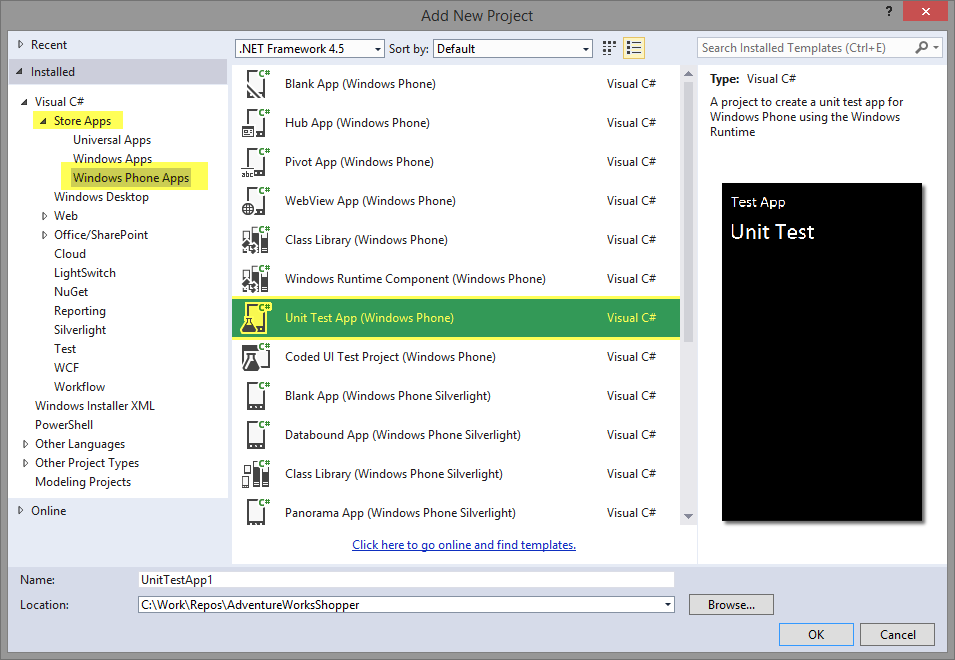The height and width of the screenshot is (660, 955).
Task: Select Windows Installer XML category
Action: click(95, 405)
